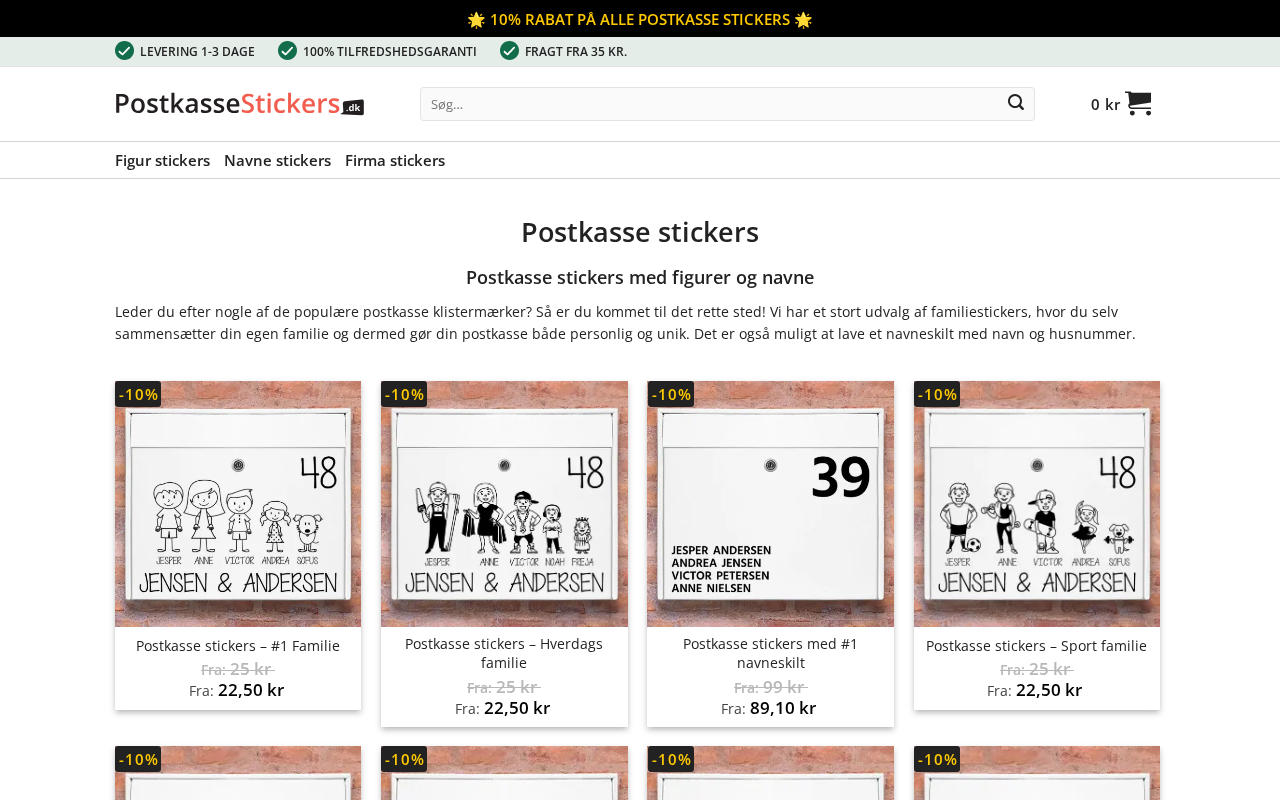Open the Navne stickers menu

click(277, 160)
